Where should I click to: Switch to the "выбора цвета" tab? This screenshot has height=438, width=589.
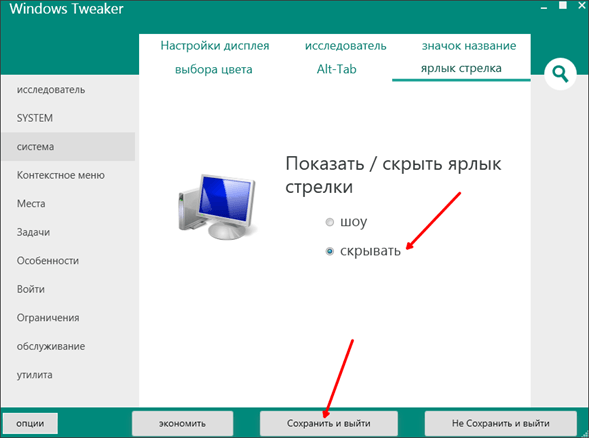(x=214, y=69)
